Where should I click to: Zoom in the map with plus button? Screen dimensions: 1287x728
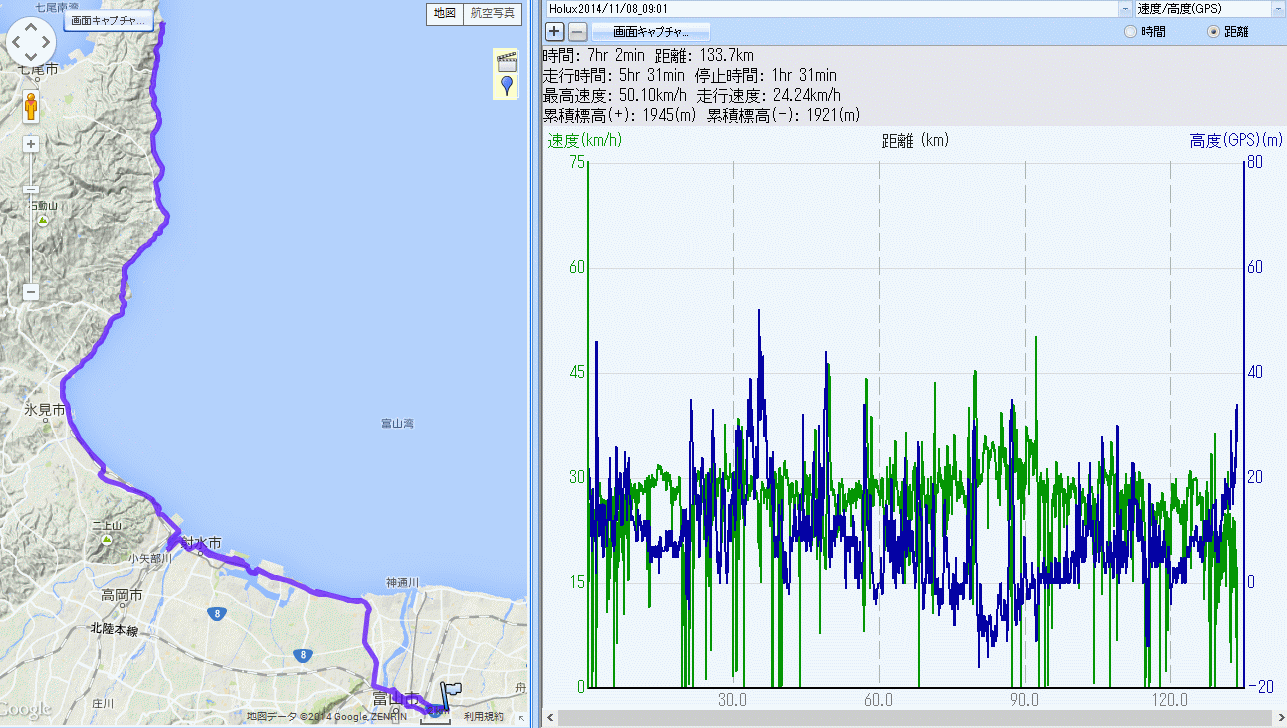[31, 144]
